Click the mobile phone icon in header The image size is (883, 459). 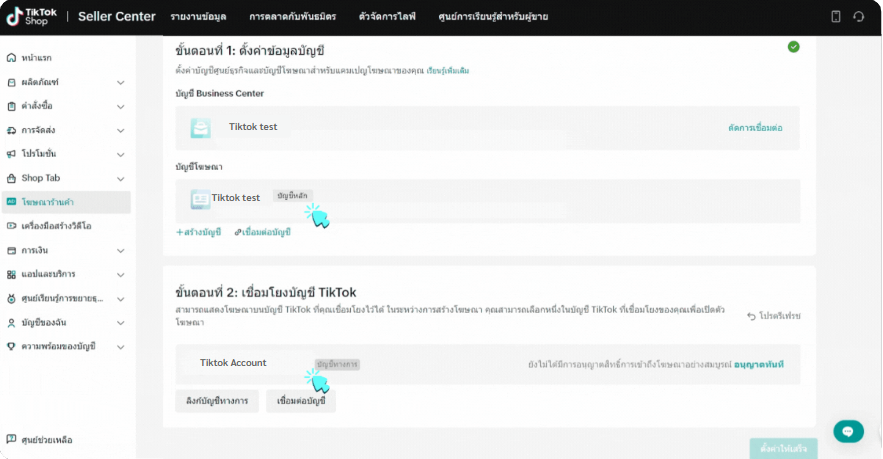coord(836,17)
